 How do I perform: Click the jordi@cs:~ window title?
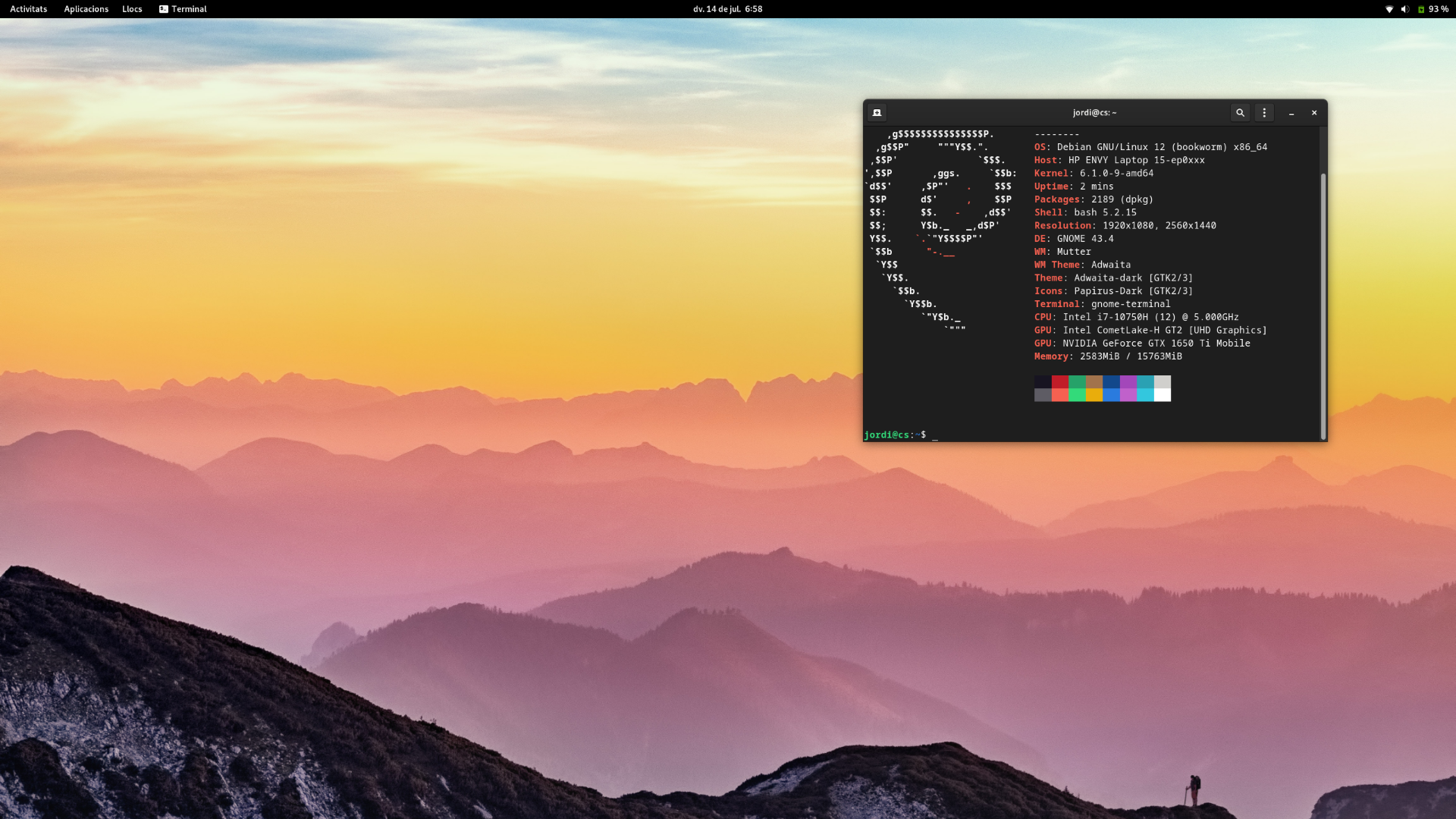[1094, 113]
